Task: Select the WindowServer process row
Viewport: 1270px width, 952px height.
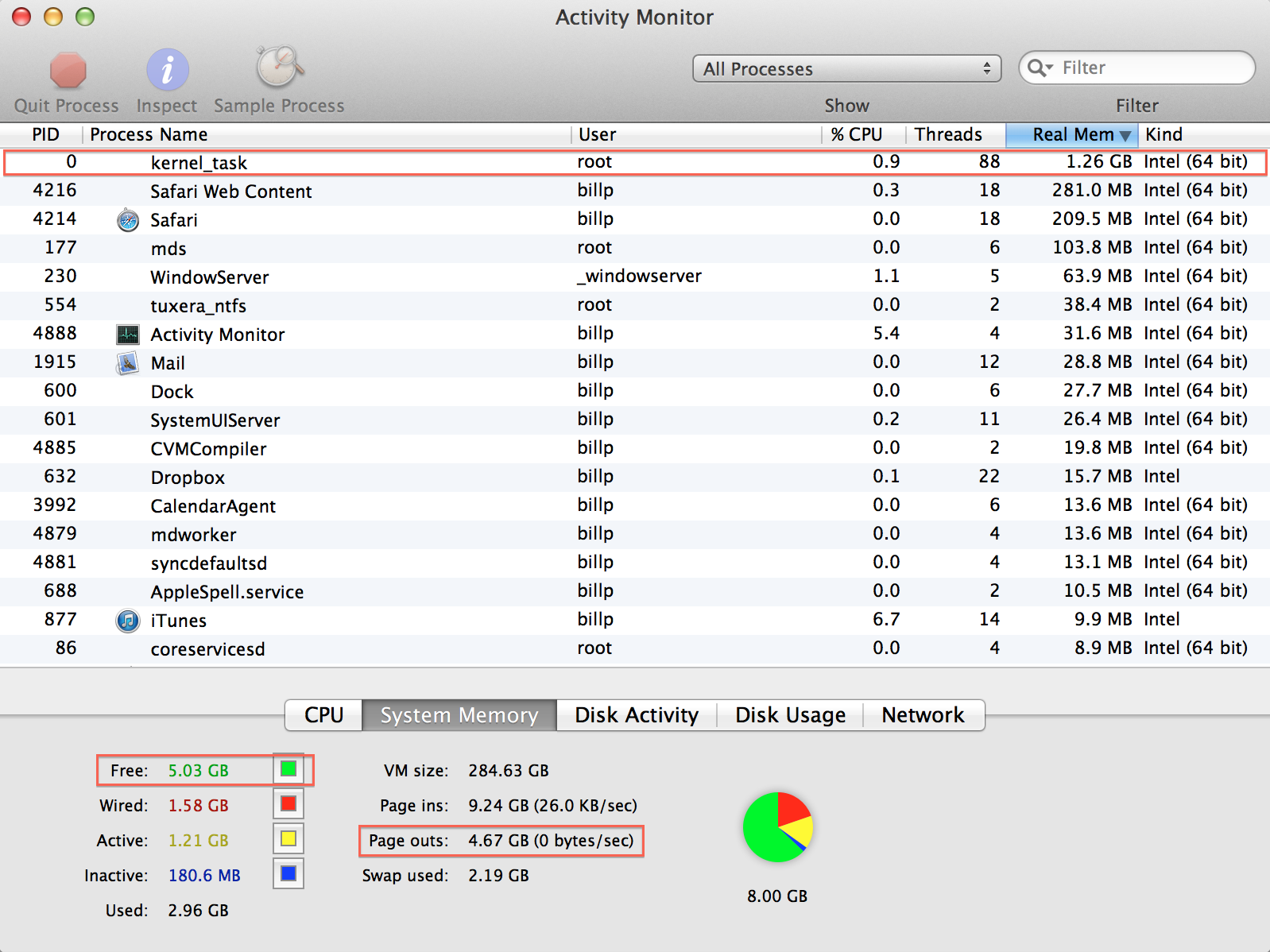Action: coord(635,277)
